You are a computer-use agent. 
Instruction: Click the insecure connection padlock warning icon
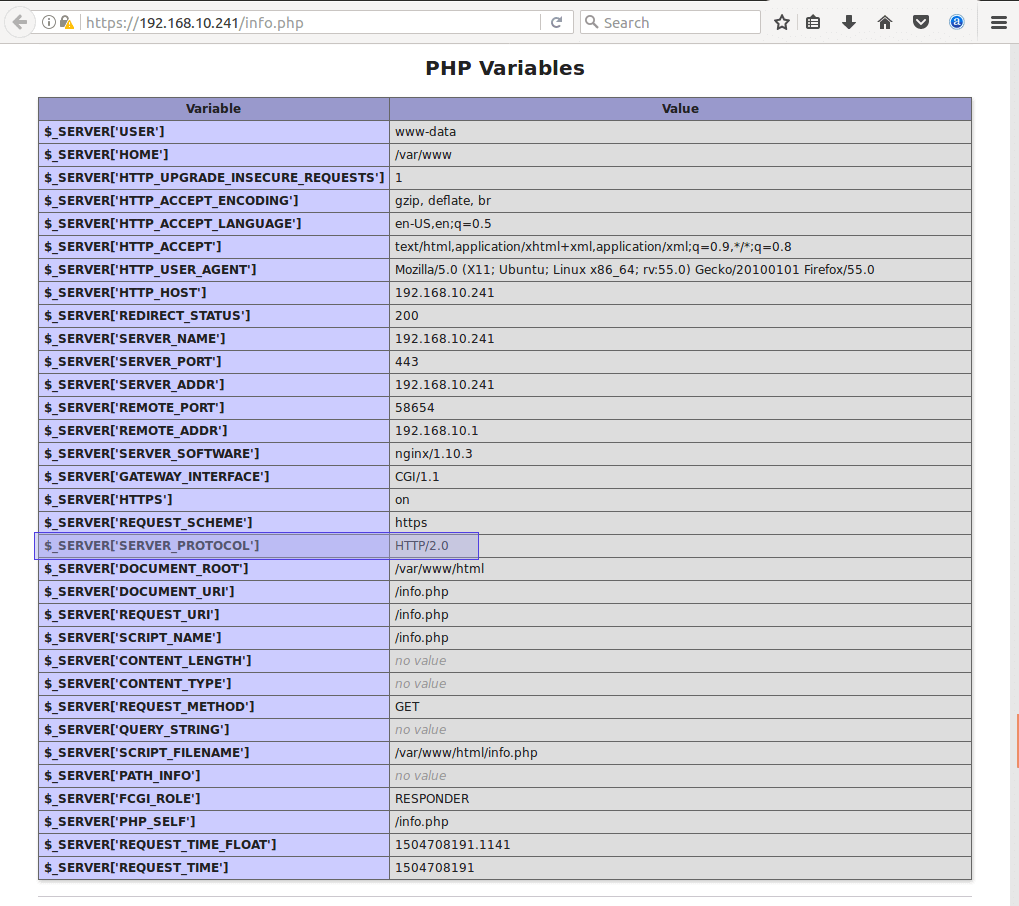[66, 23]
